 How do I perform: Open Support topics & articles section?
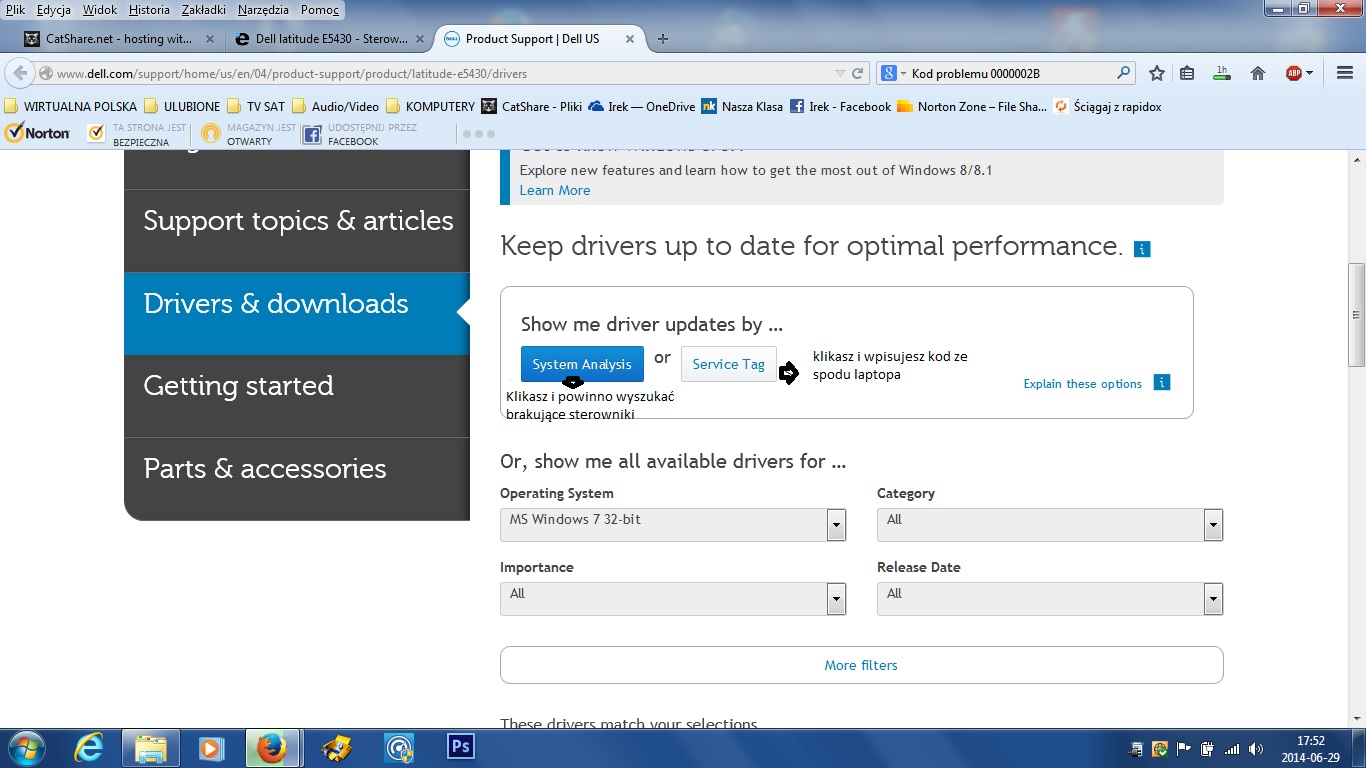coord(297,231)
